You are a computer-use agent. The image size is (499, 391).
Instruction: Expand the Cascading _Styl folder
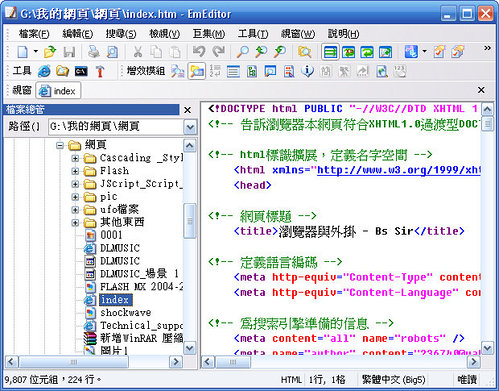pos(75,158)
